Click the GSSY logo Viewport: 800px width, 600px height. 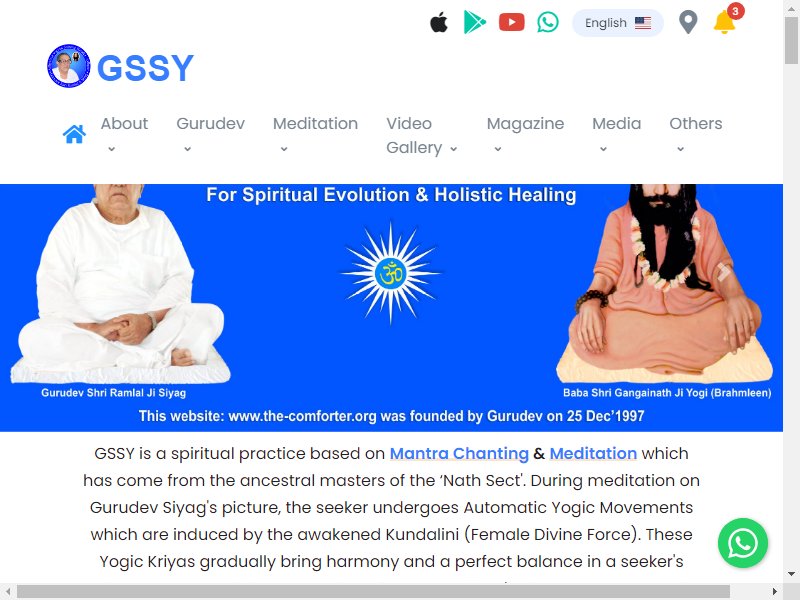click(x=120, y=66)
